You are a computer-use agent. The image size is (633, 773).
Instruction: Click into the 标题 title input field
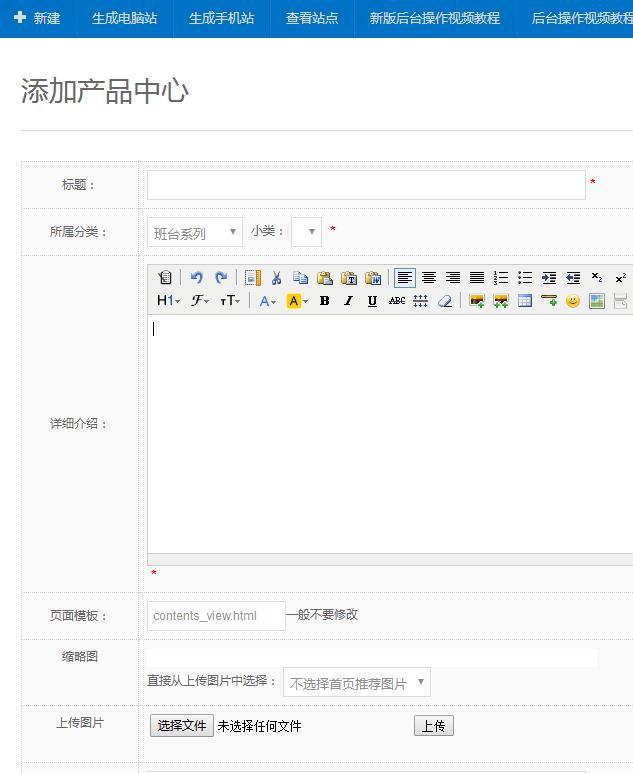[x=366, y=185]
